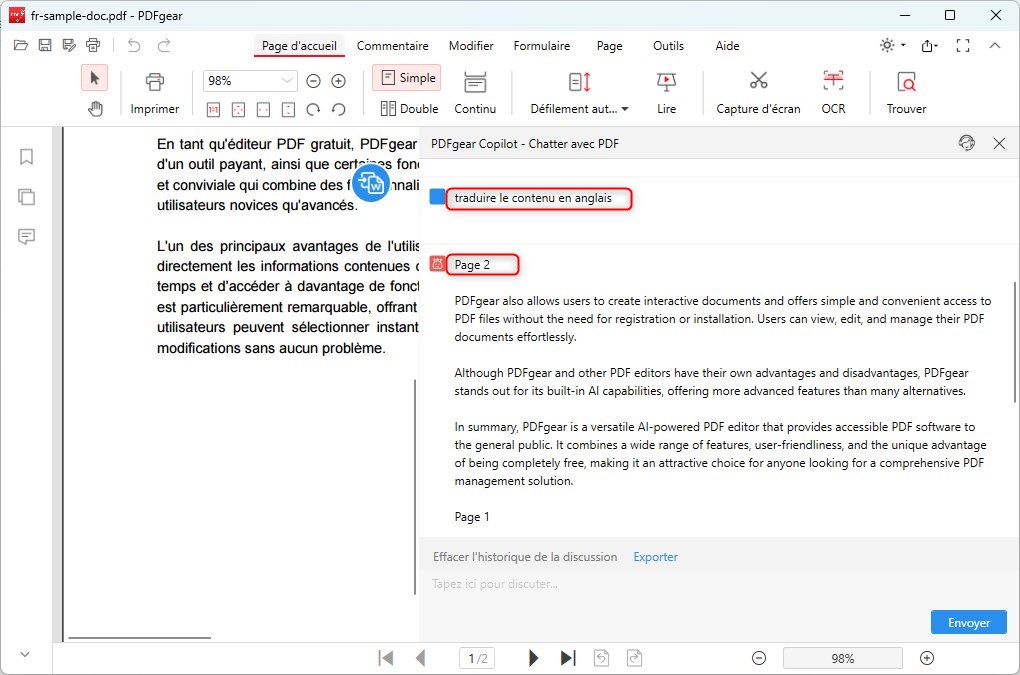
Task: Click the Envoyer button
Action: [969, 622]
